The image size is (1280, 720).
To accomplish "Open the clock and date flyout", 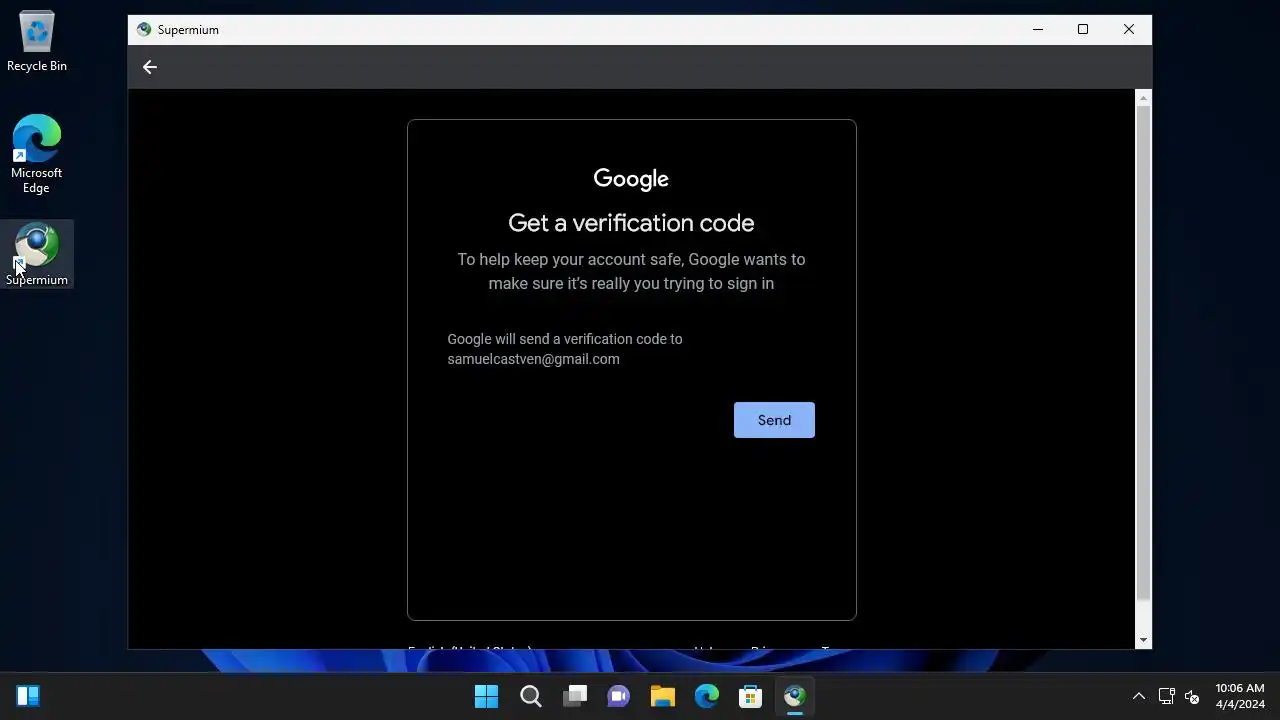I will point(1240,696).
